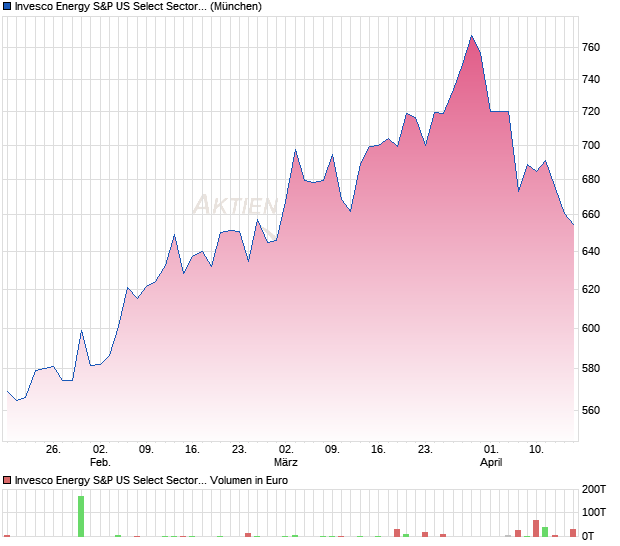Click the 760 price axis label
This screenshot has width=620, height=546.
pos(591,47)
